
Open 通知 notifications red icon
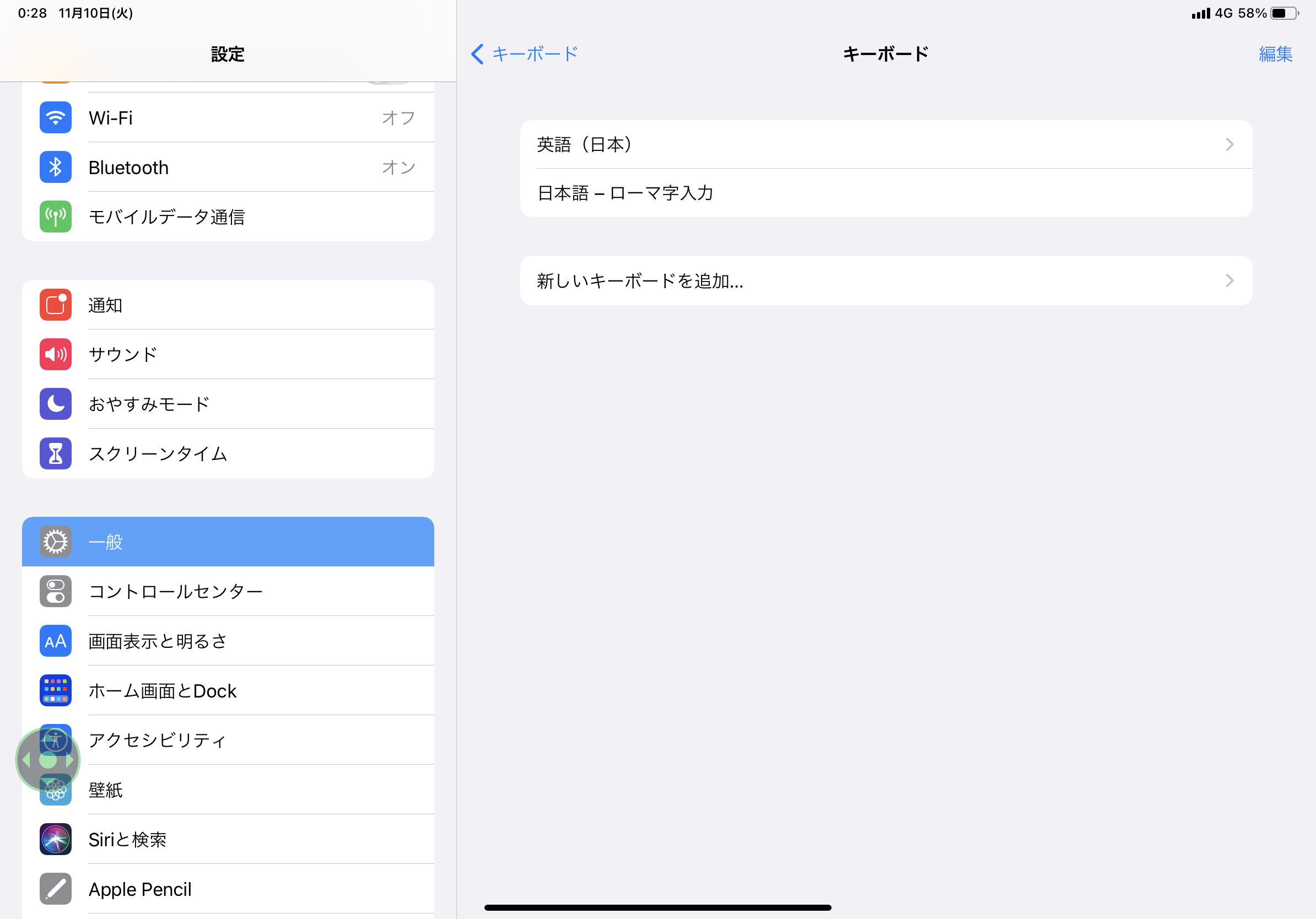click(x=56, y=305)
